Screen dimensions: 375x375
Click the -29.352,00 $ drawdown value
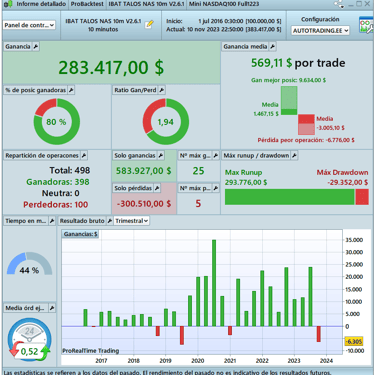tap(348, 182)
